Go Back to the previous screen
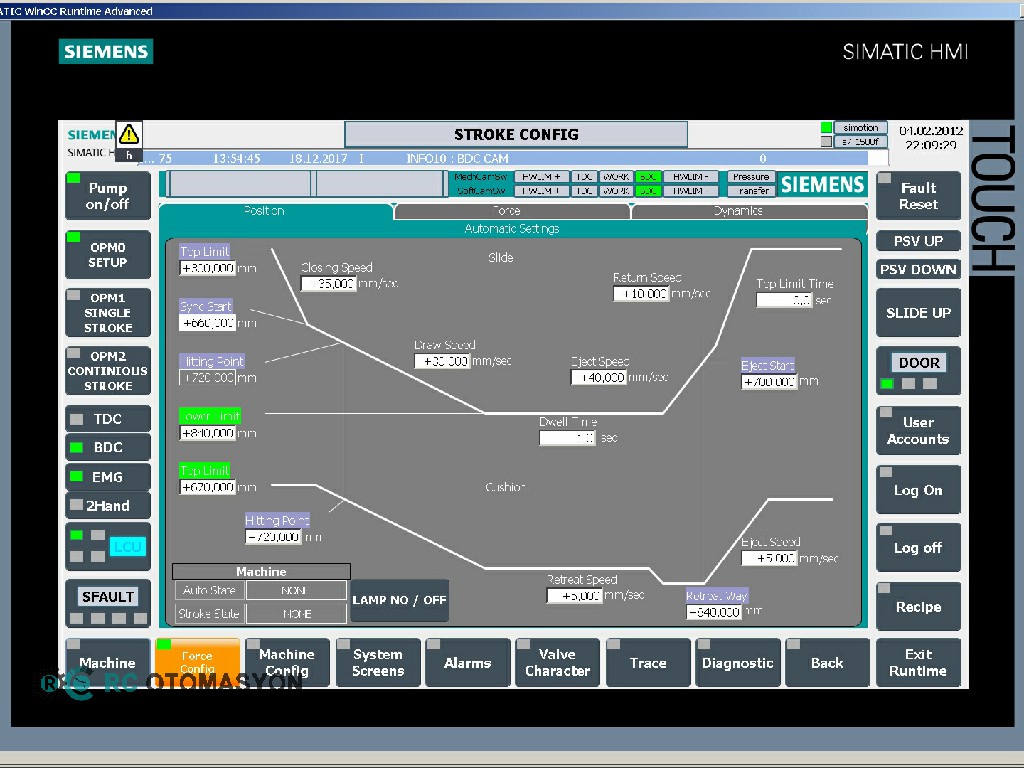1024x768 pixels. pyautogui.click(x=827, y=663)
